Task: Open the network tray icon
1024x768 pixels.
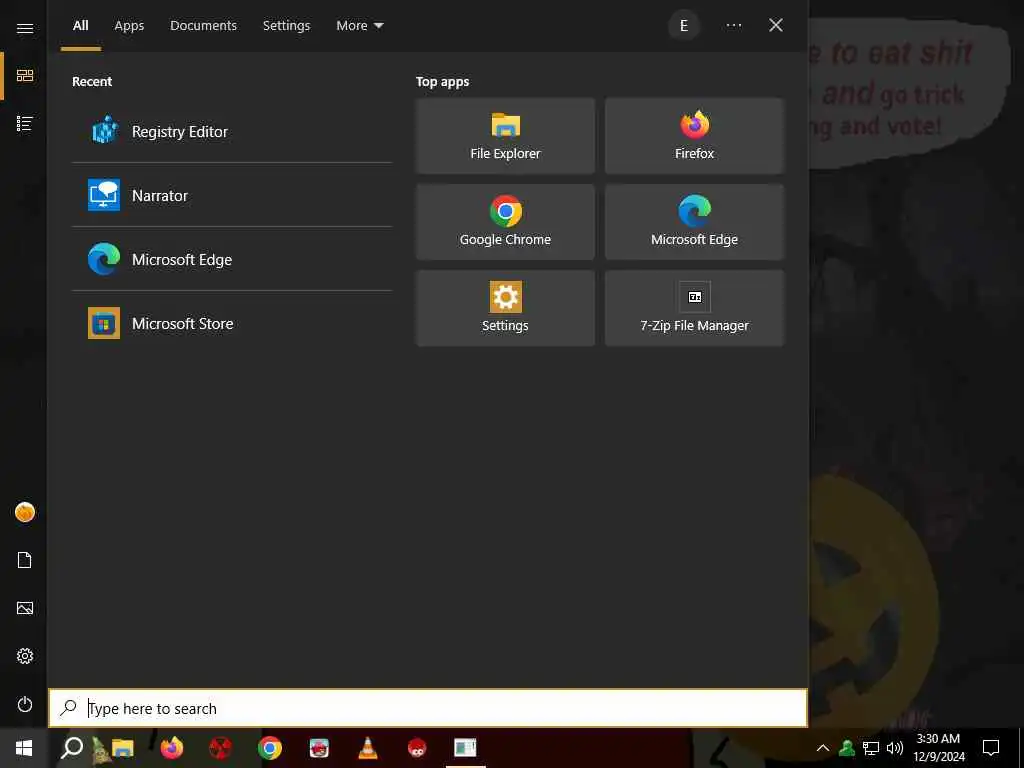Action: click(x=871, y=748)
